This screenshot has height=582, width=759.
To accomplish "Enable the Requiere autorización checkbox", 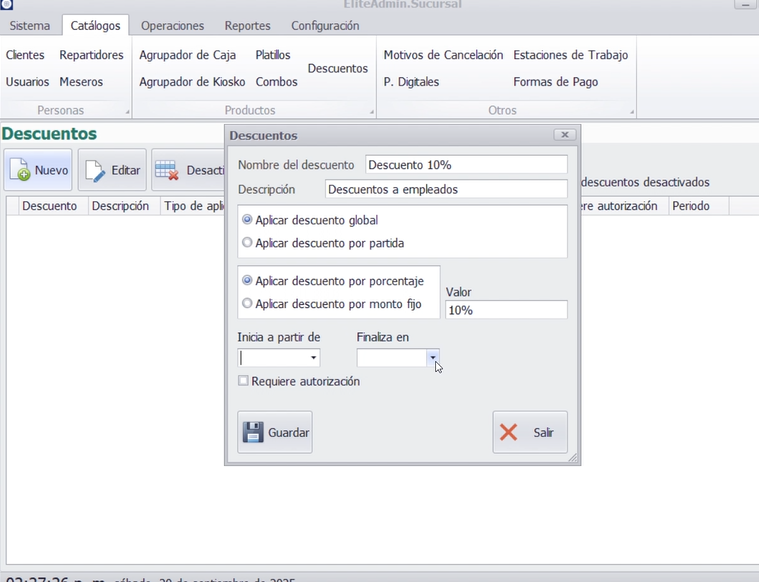I will tap(243, 381).
